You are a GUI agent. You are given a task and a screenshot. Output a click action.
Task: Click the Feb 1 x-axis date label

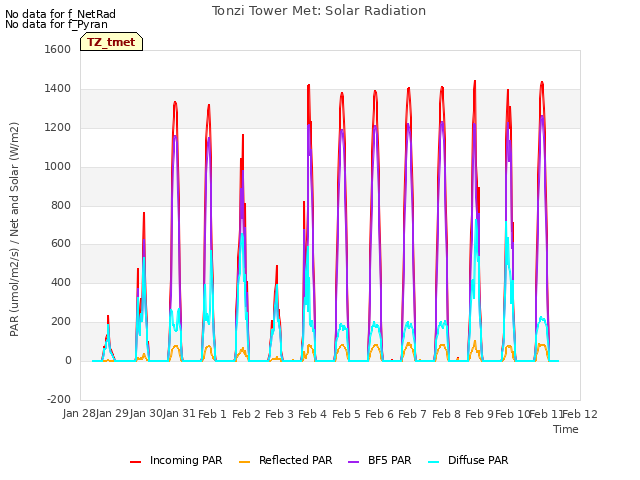[x=212, y=414]
